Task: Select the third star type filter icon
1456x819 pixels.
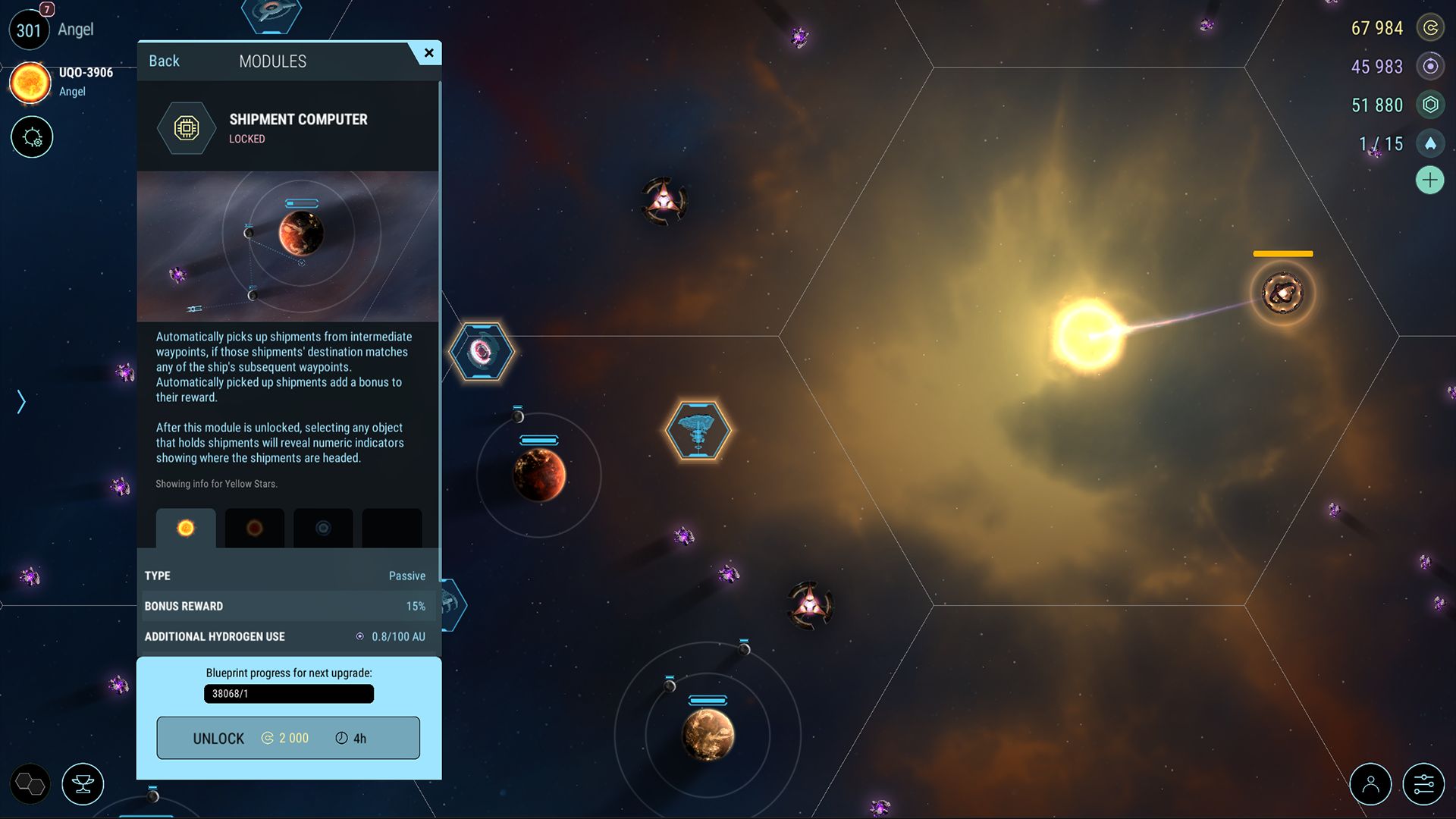Action: pyautogui.click(x=322, y=527)
